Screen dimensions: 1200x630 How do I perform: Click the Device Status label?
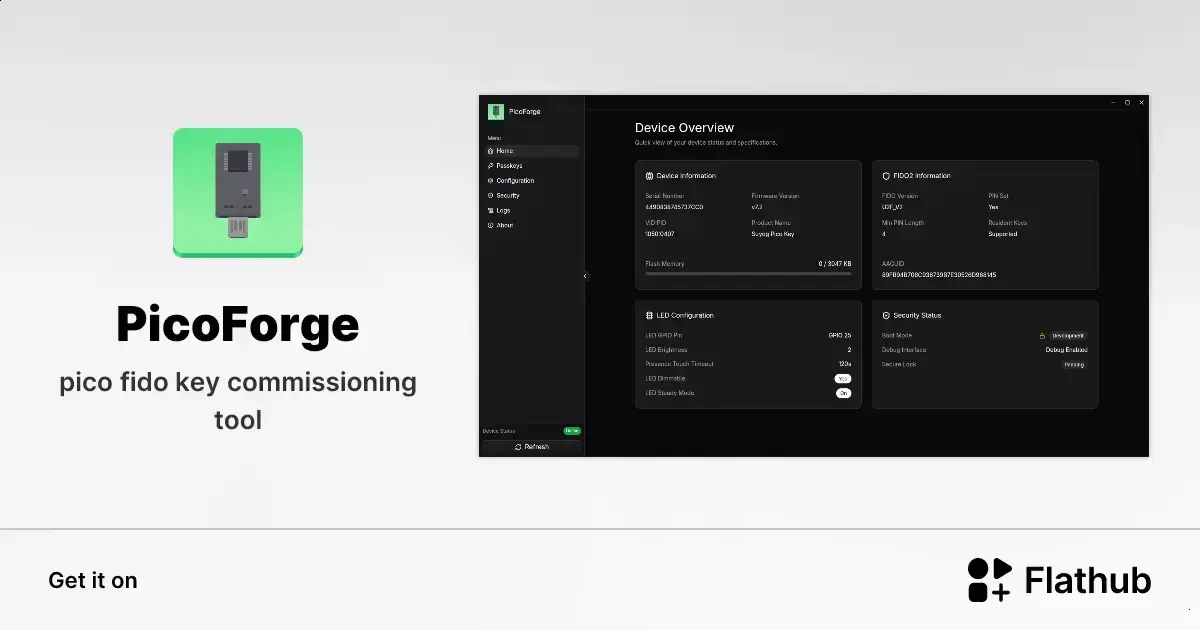tap(498, 431)
